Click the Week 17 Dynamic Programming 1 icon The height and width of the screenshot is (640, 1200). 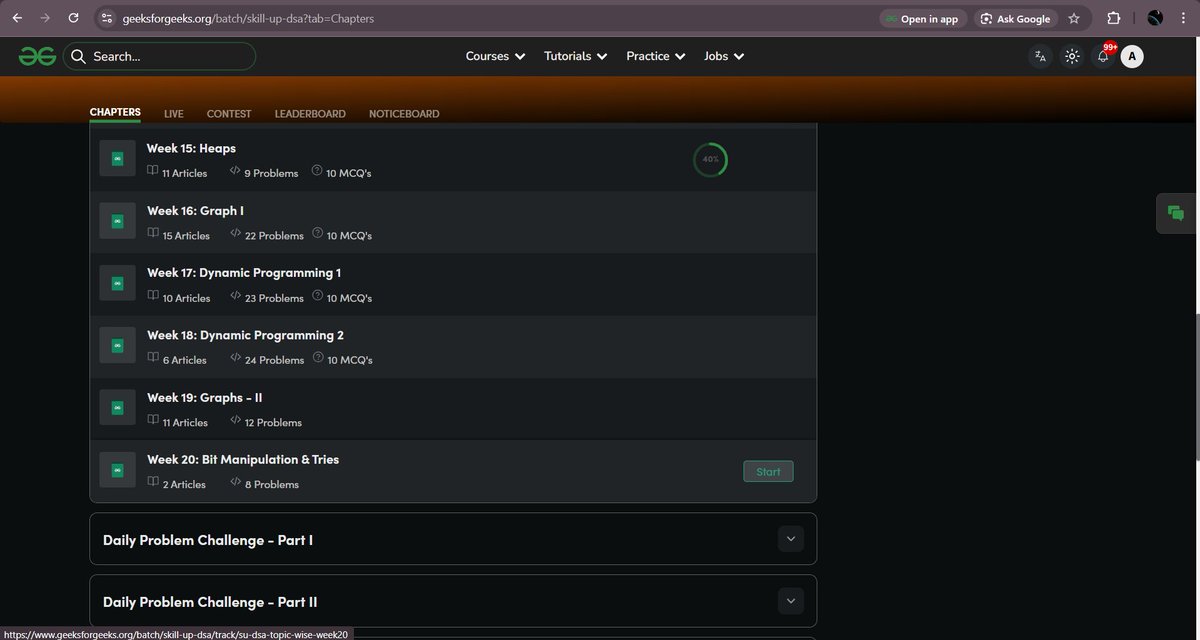(117, 283)
